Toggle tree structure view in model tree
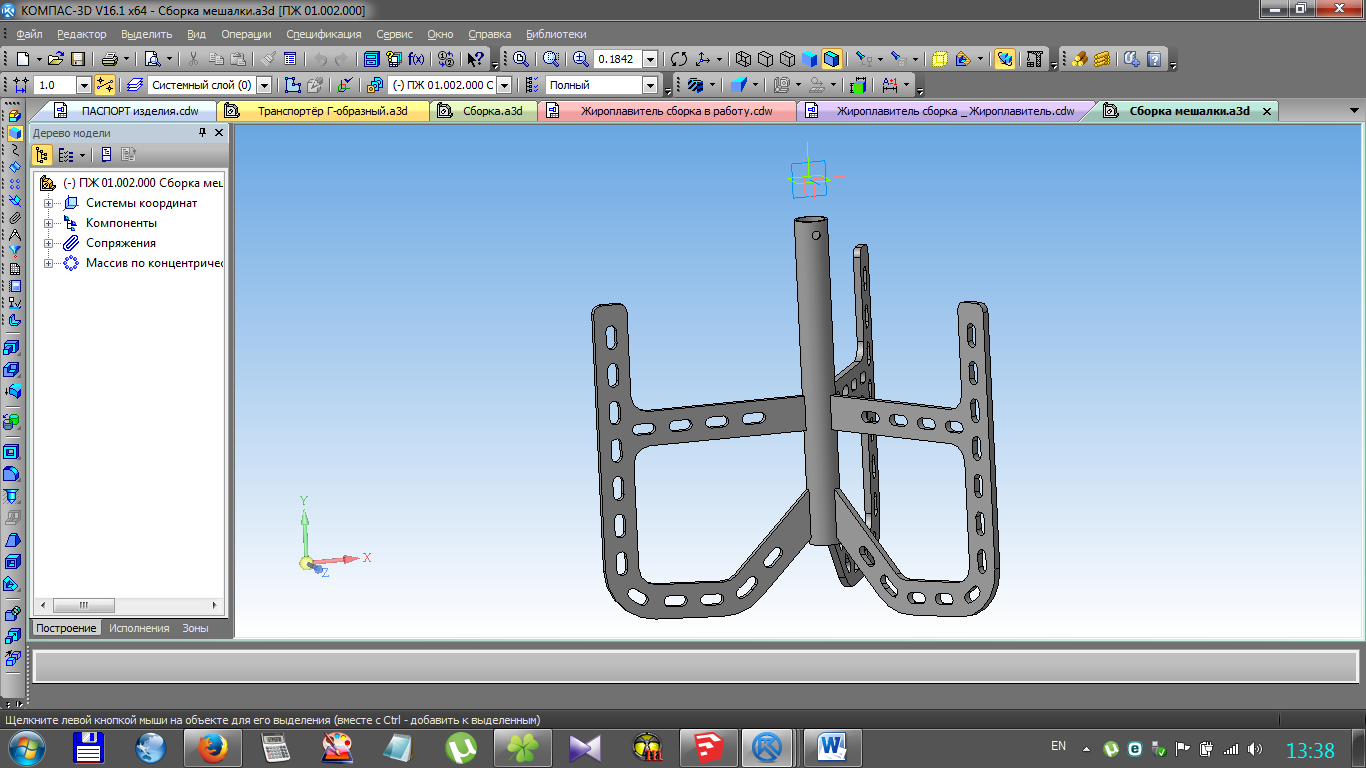The height and width of the screenshot is (768, 1366). (42, 155)
